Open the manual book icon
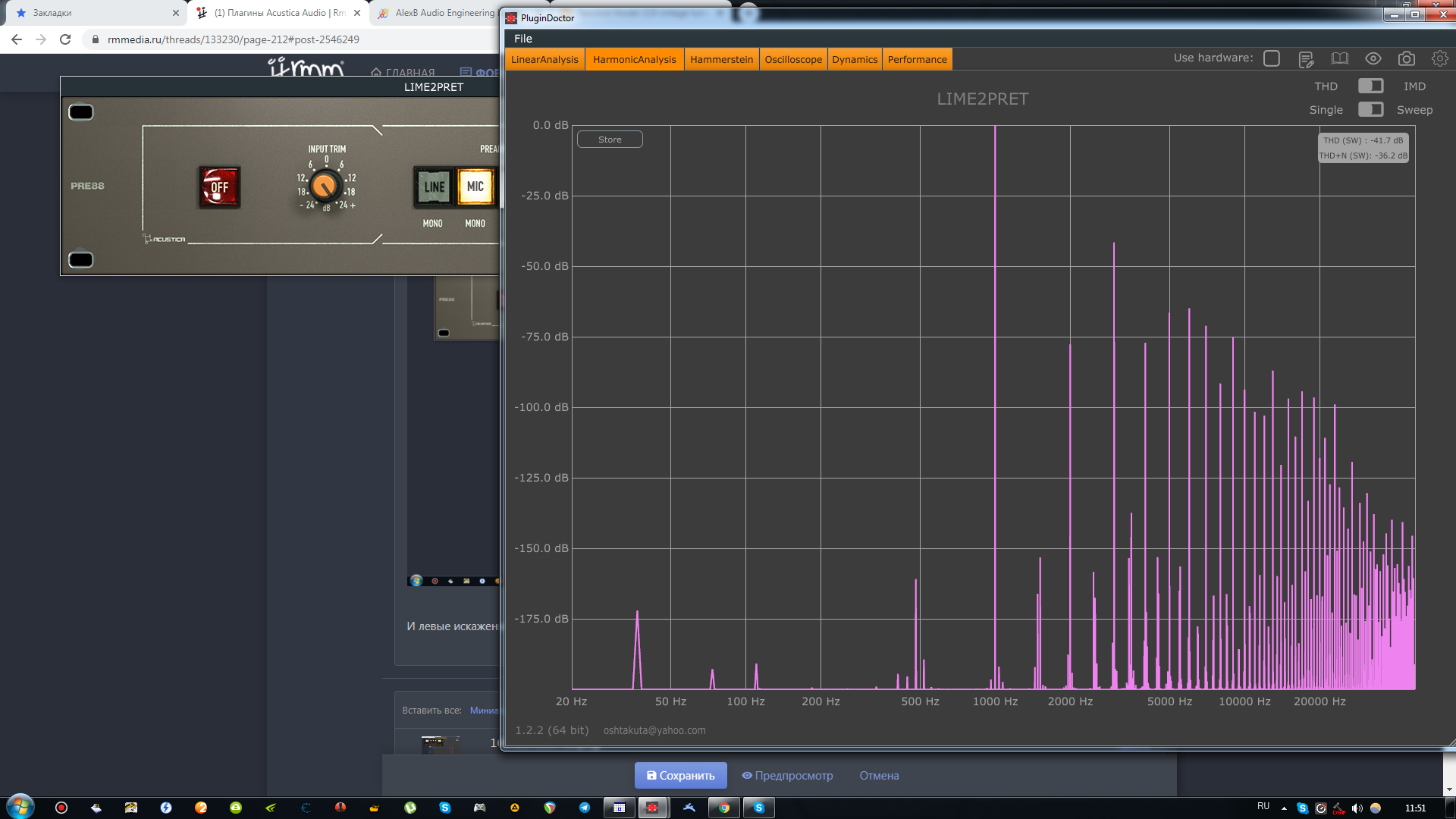The height and width of the screenshot is (819, 1456). click(x=1339, y=59)
